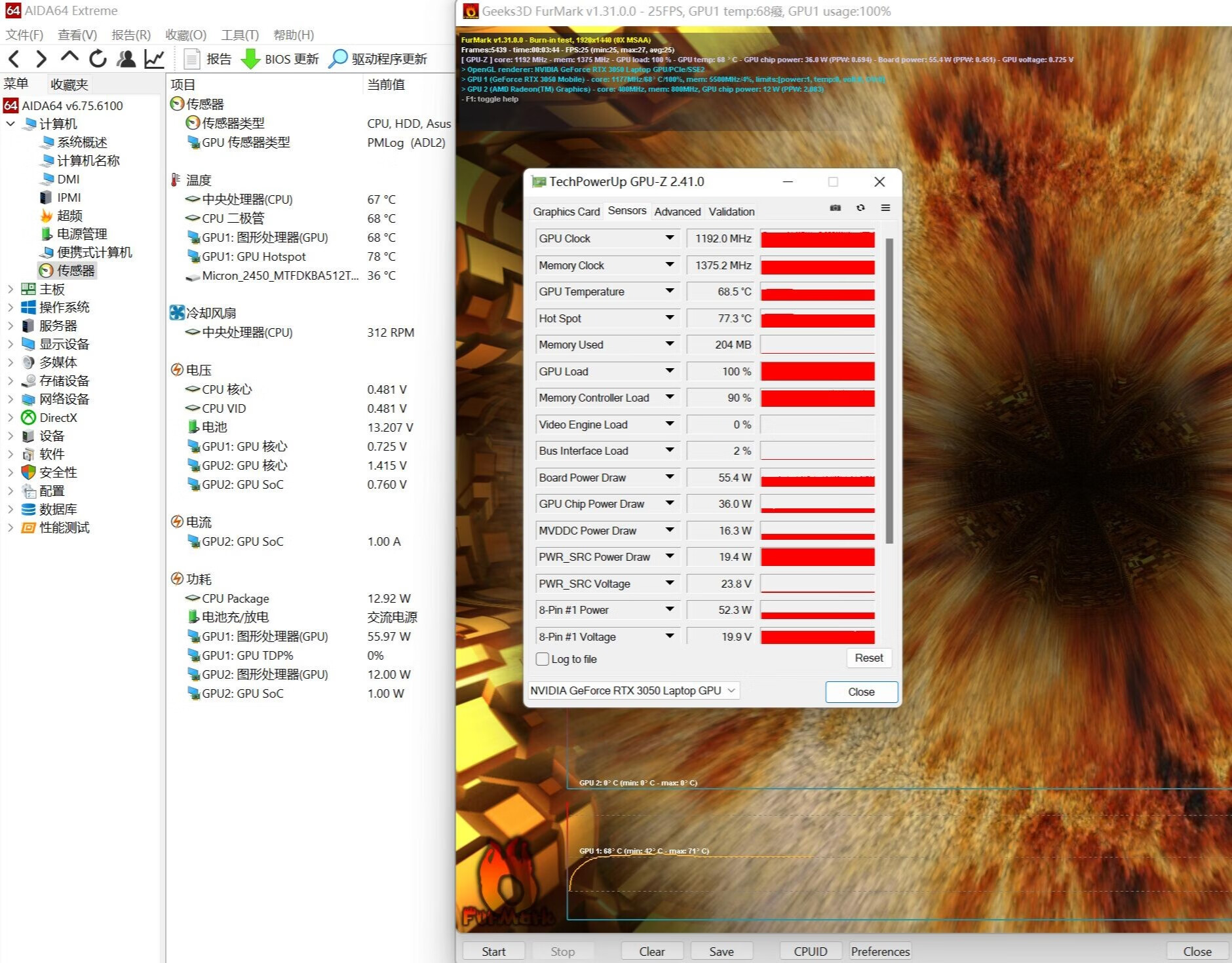Image resolution: width=1232 pixels, height=963 pixels.
Task: Stop the FurMark burn-in test
Action: [564, 951]
